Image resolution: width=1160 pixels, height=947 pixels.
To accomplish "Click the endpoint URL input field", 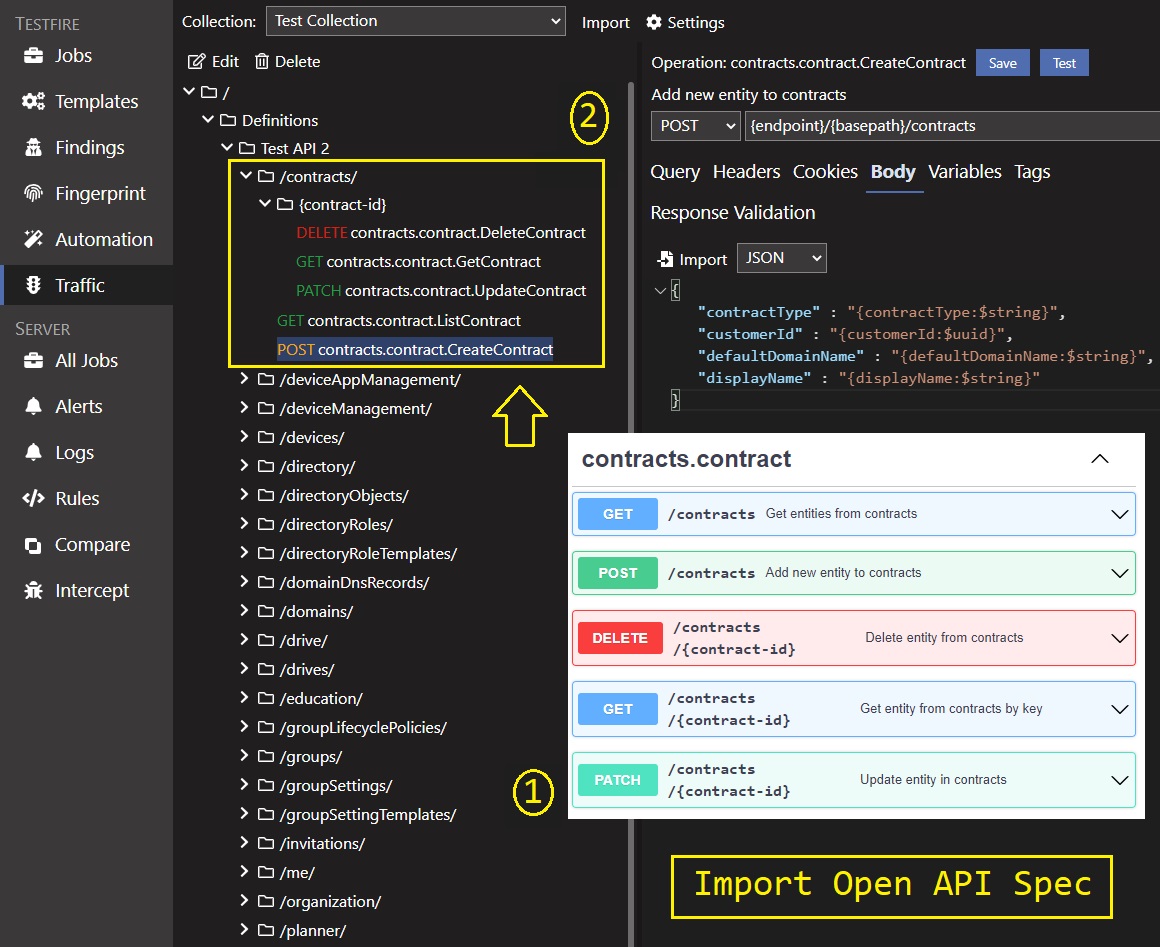I will (x=952, y=126).
